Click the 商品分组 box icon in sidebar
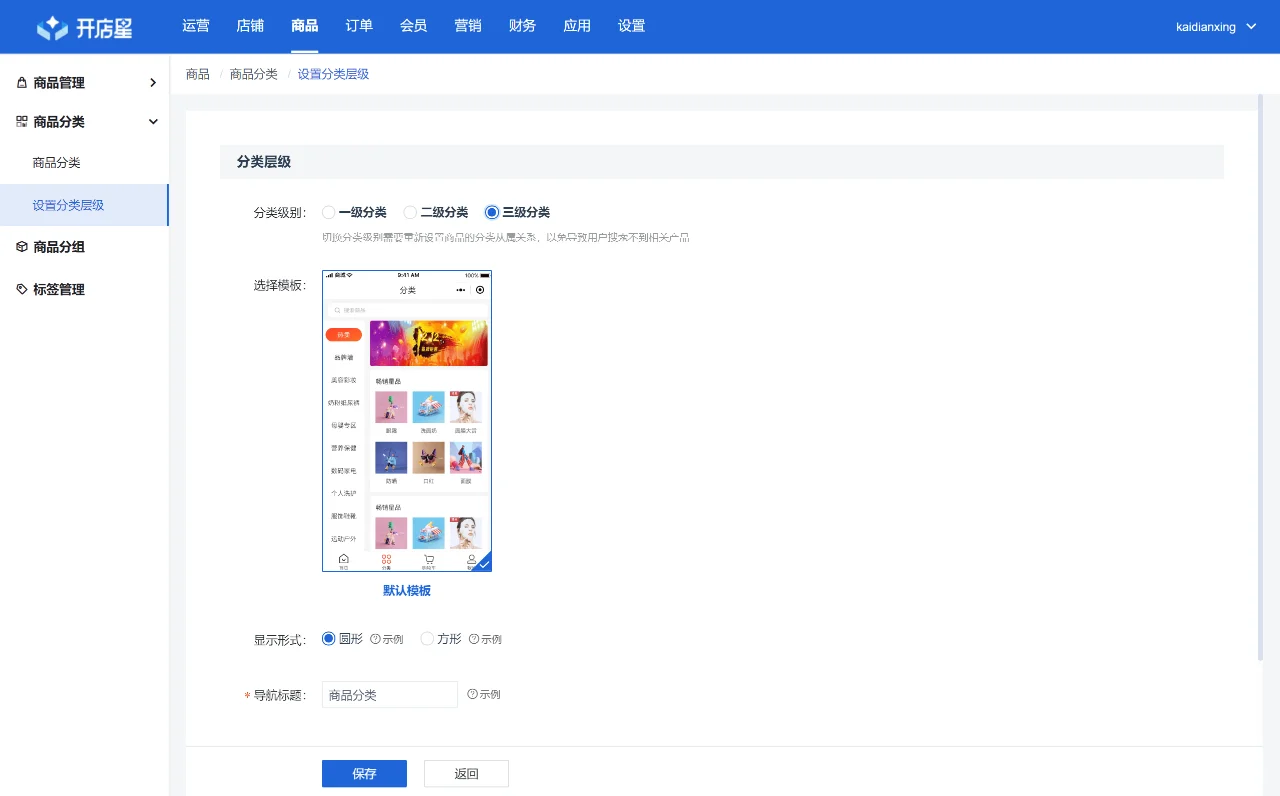The height and width of the screenshot is (796, 1280). pyautogui.click(x=22, y=247)
